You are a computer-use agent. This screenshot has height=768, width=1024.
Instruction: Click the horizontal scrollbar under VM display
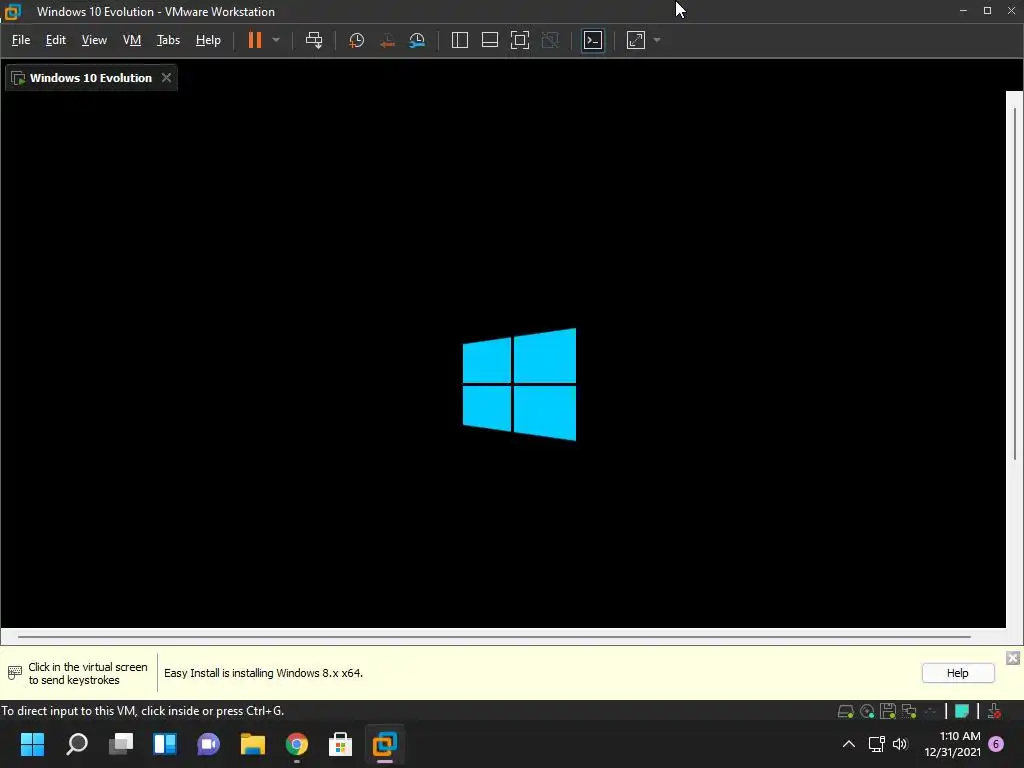click(494, 636)
